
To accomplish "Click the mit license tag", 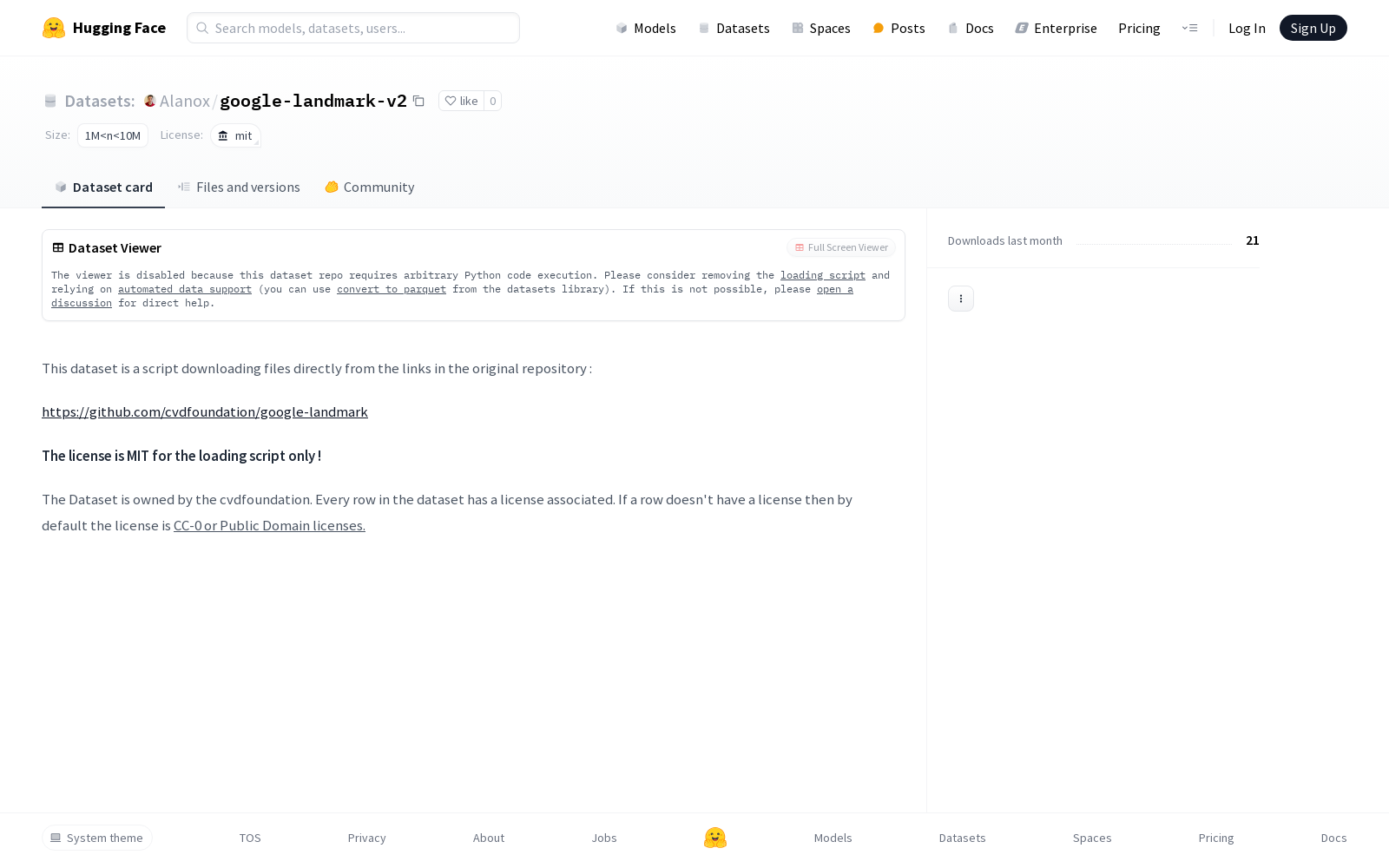I will pyautogui.click(x=235, y=135).
